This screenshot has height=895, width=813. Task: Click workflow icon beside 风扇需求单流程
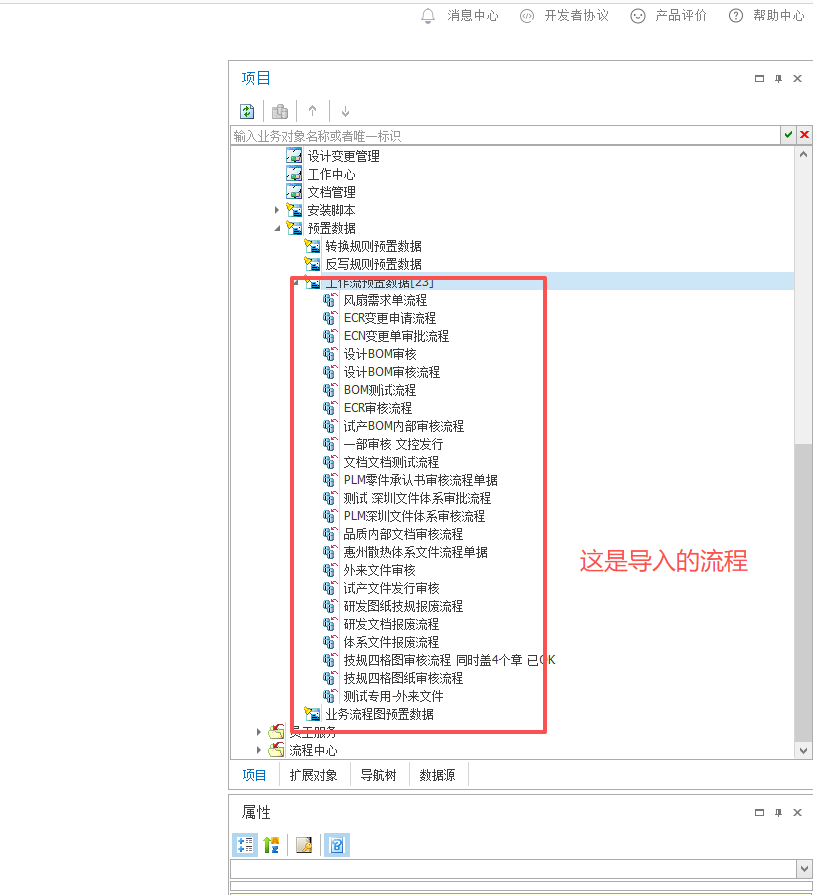click(330, 300)
